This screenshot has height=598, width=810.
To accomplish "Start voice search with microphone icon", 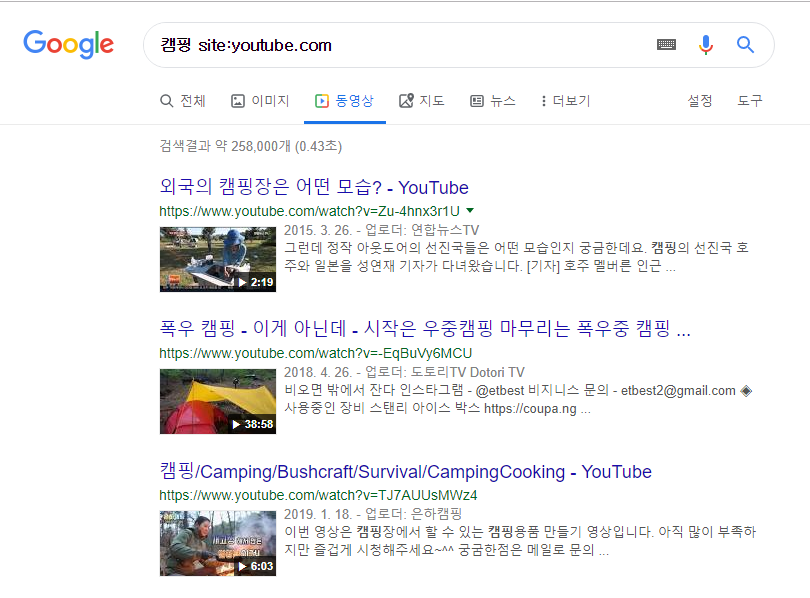I will coord(706,45).
